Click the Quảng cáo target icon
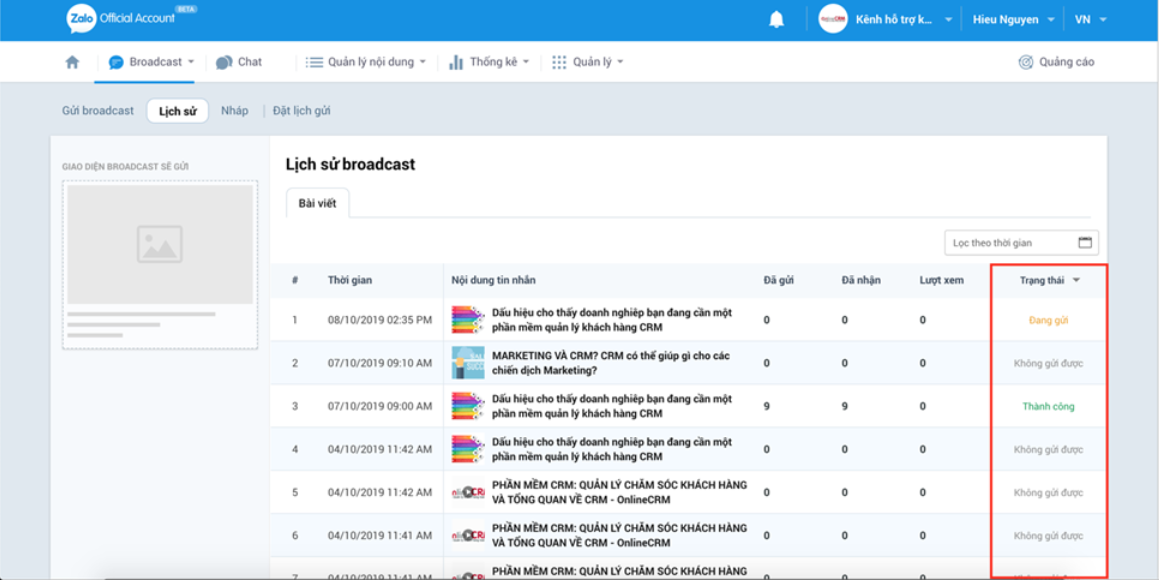The width and height of the screenshot is (1159, 580). tap(1025, 62)
